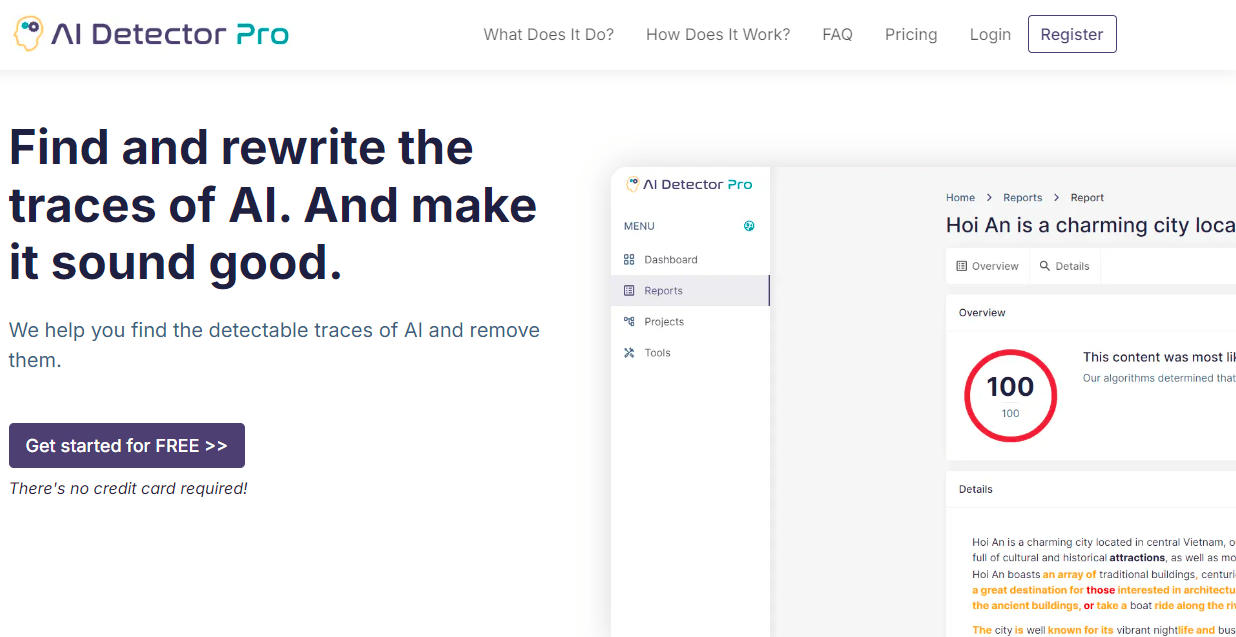Switch to the Details tab in report

pos(1065,266)
